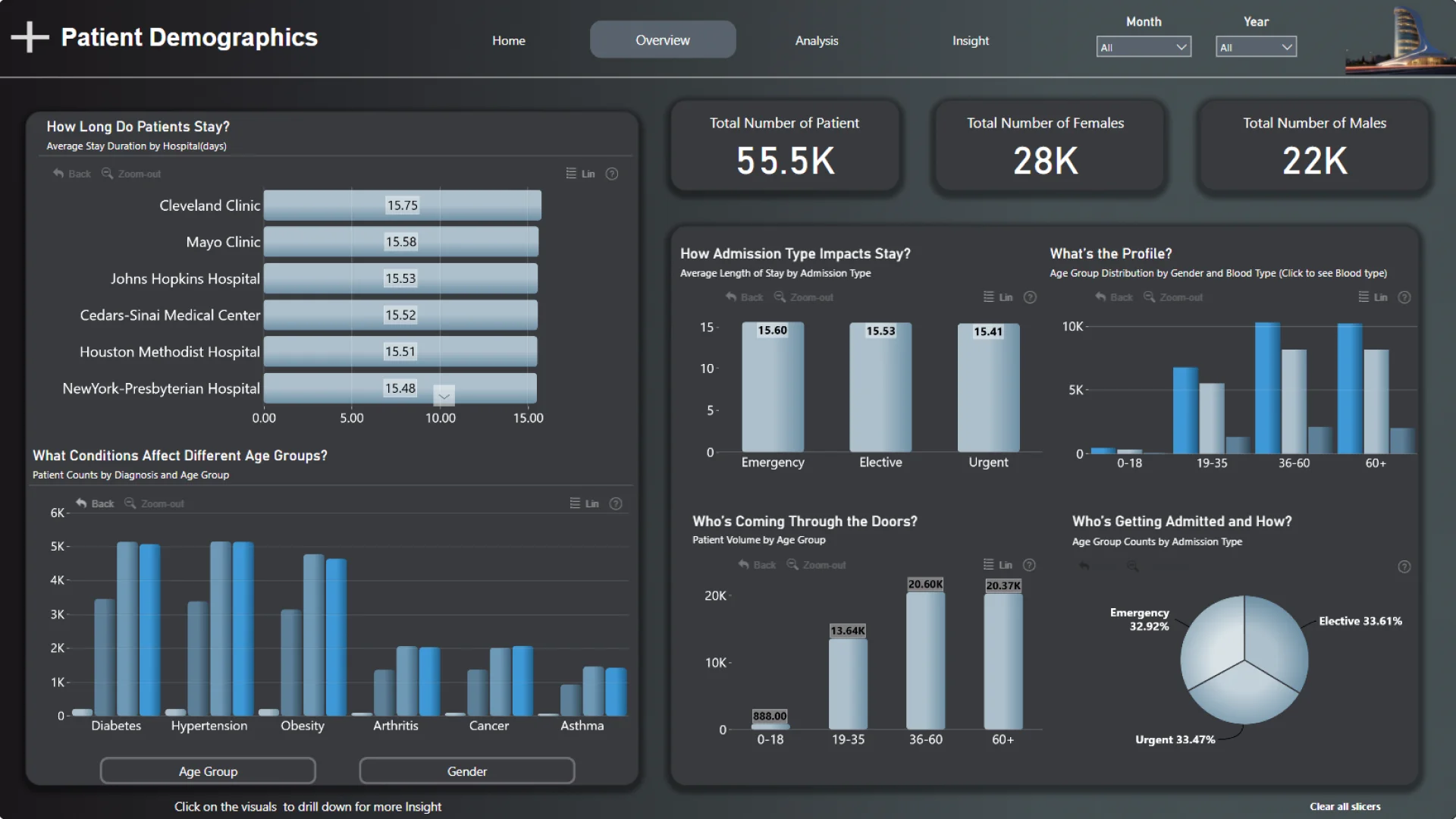The width and height of the screenshot is (1456, 819).
Task: Open the Year dropdown
Action: point(1255,47)
